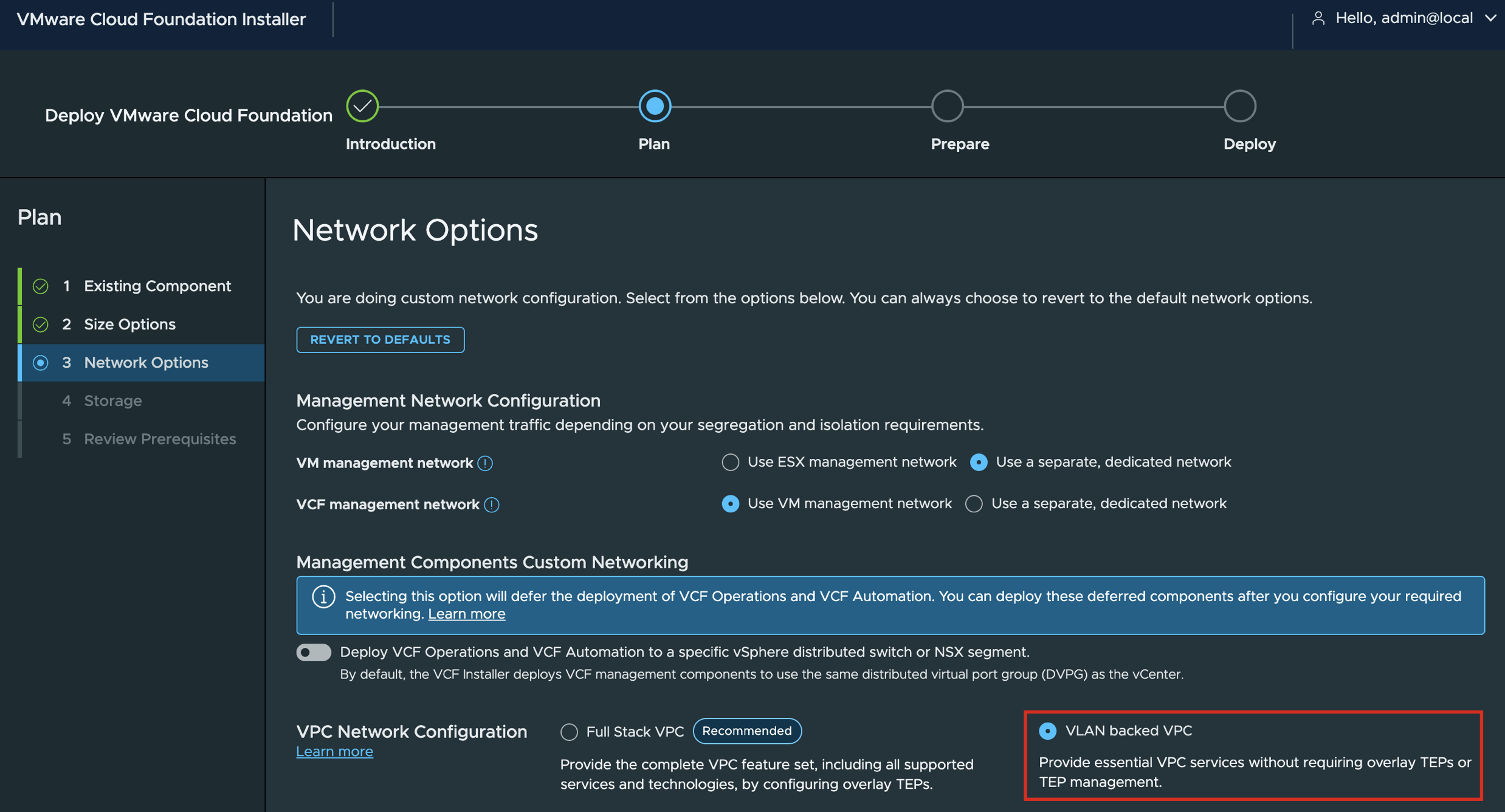Click the green check beside Size Options
Image resolution: width=1505 pixels, height=812 pixels.
pos(41,325)
